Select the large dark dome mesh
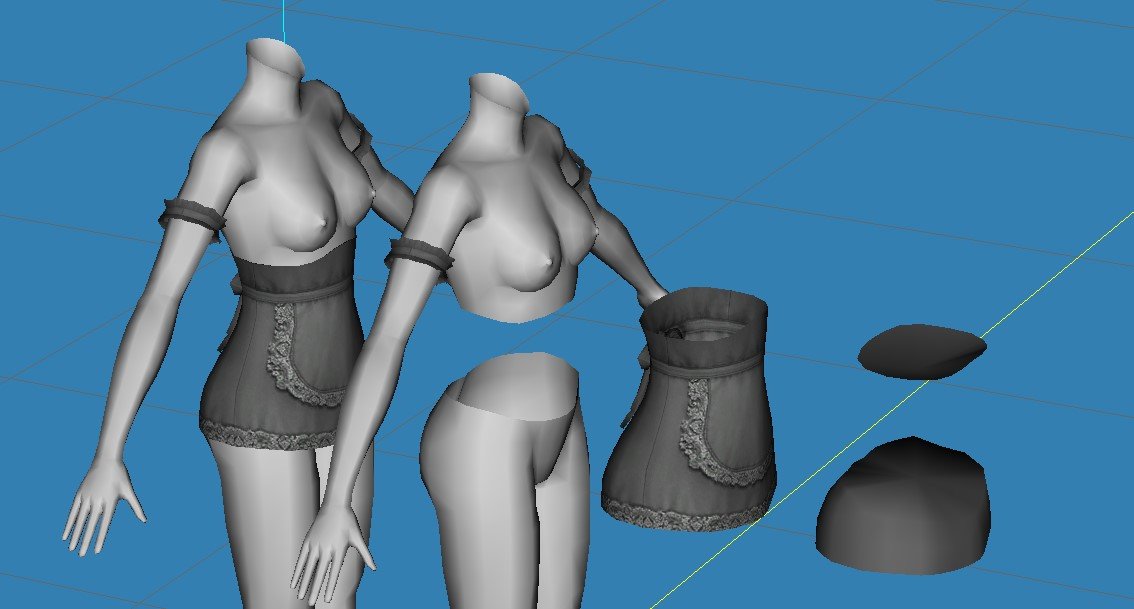 point(902,506)
